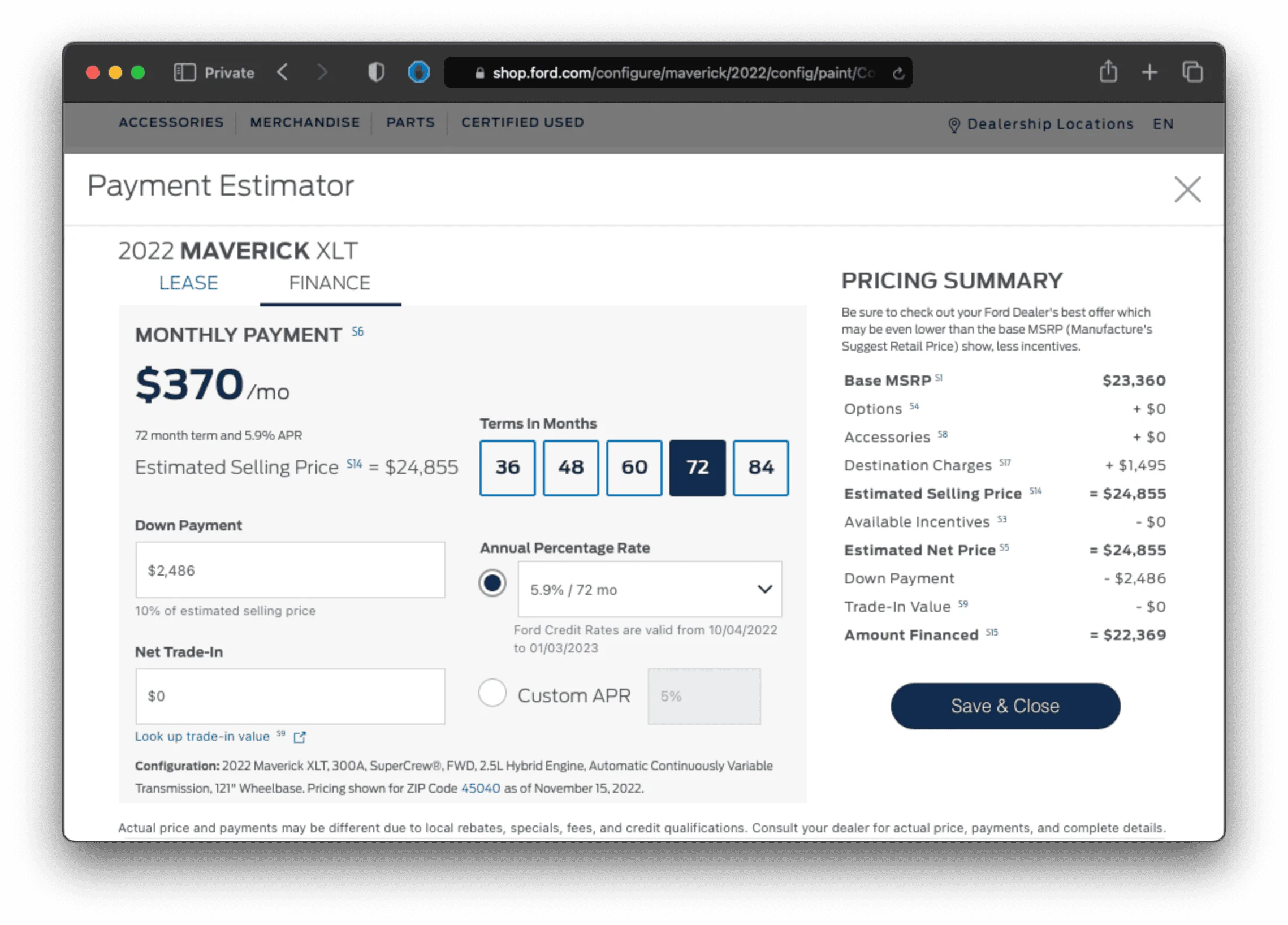Show the tab overview icon
Image resolution: width=1288 pixels, height=925 pixels.
point(1192,72)
